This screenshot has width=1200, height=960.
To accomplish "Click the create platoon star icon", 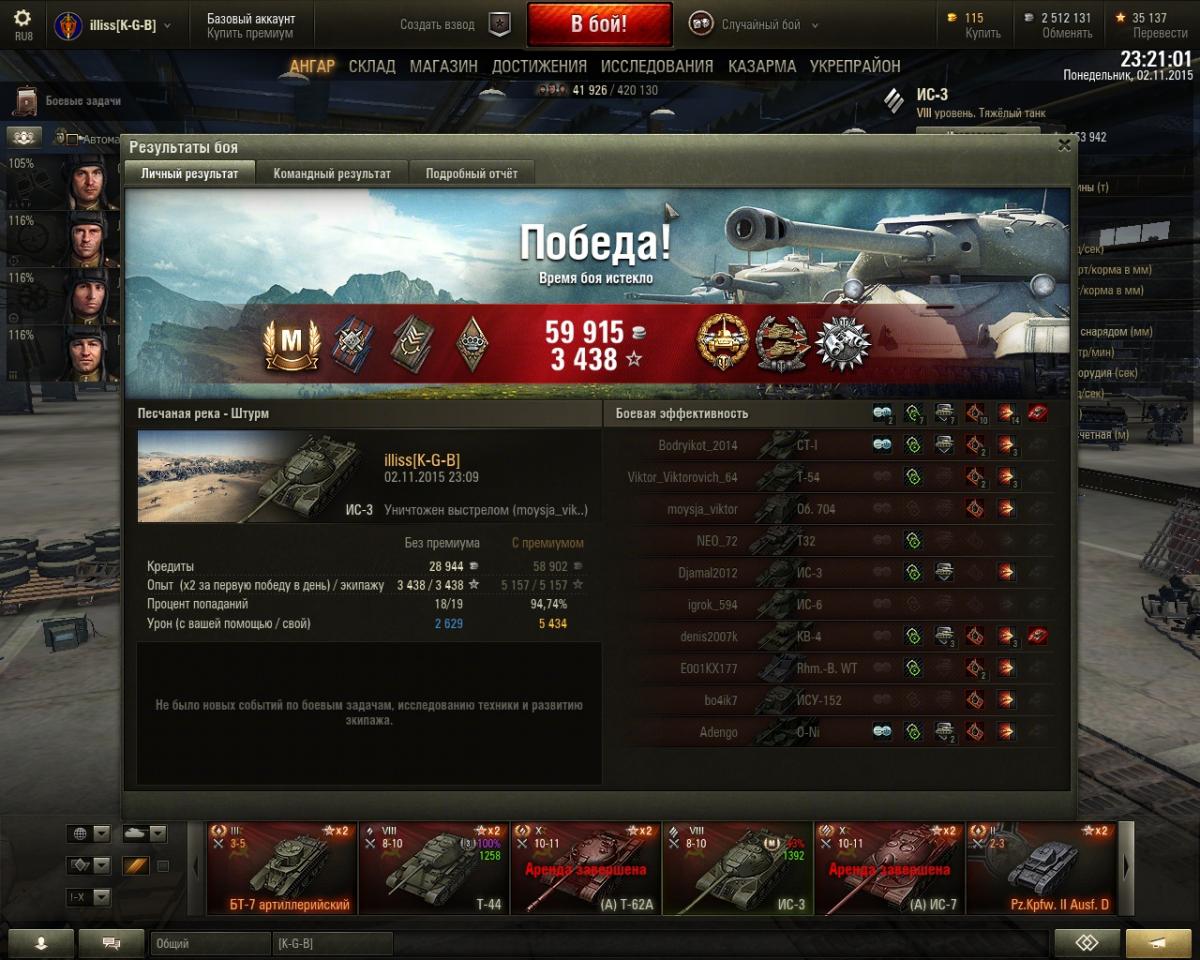I will 500,24.
